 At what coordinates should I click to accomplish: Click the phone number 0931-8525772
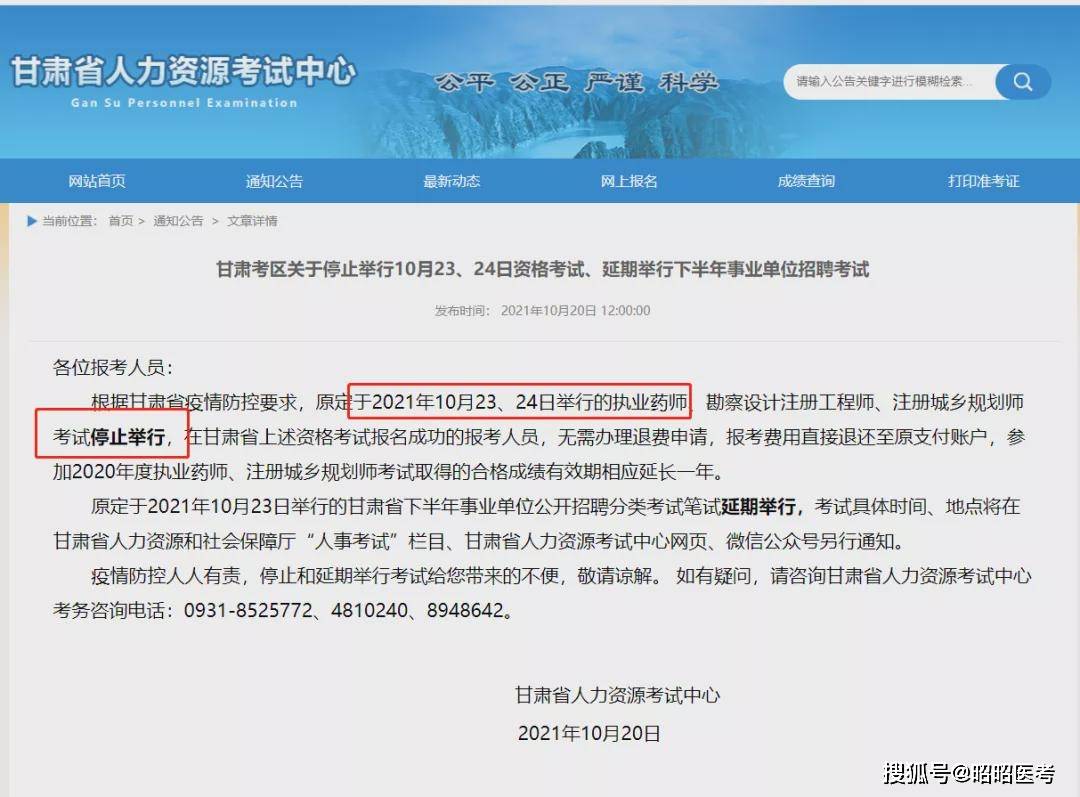click(248, 611)
